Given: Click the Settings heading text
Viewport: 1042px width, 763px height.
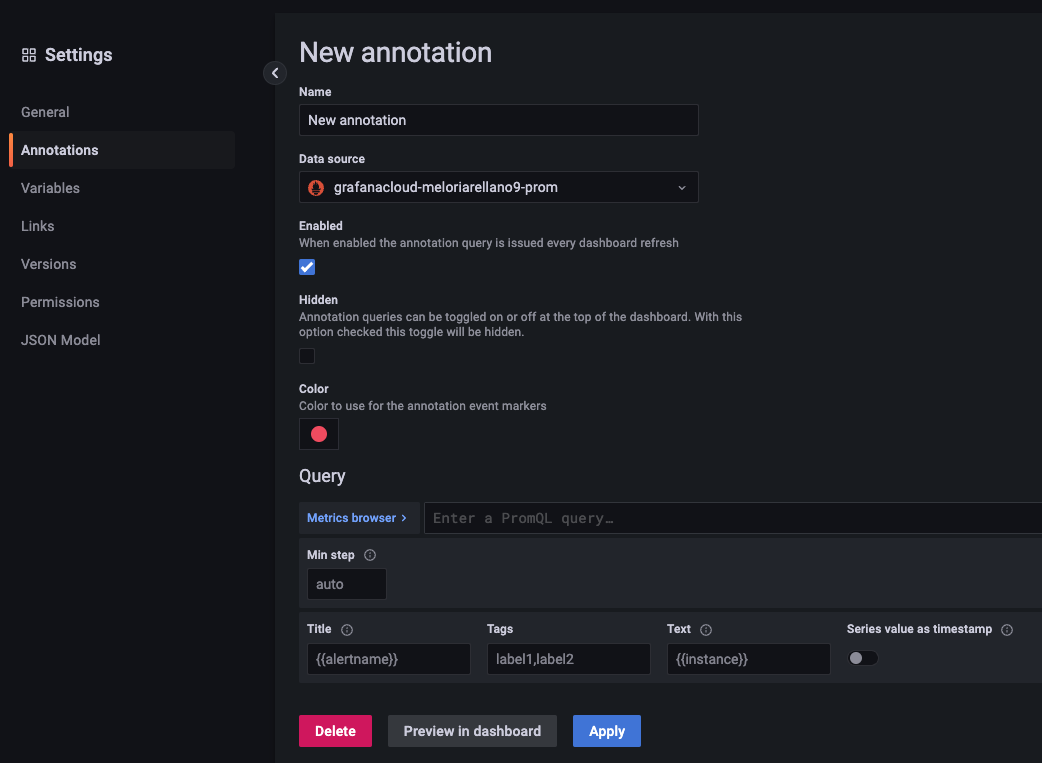Looking at the screenshot, I should click(78, 55).
